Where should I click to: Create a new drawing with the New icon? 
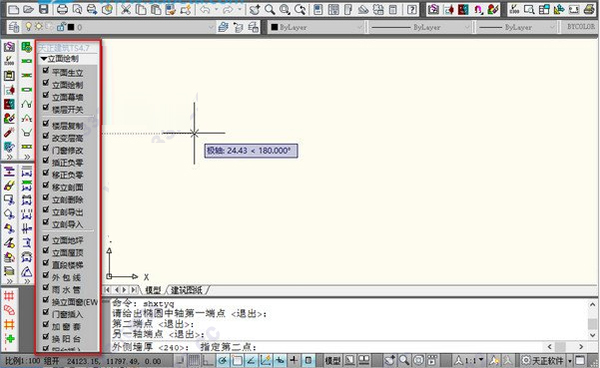[x=13, y=10]
